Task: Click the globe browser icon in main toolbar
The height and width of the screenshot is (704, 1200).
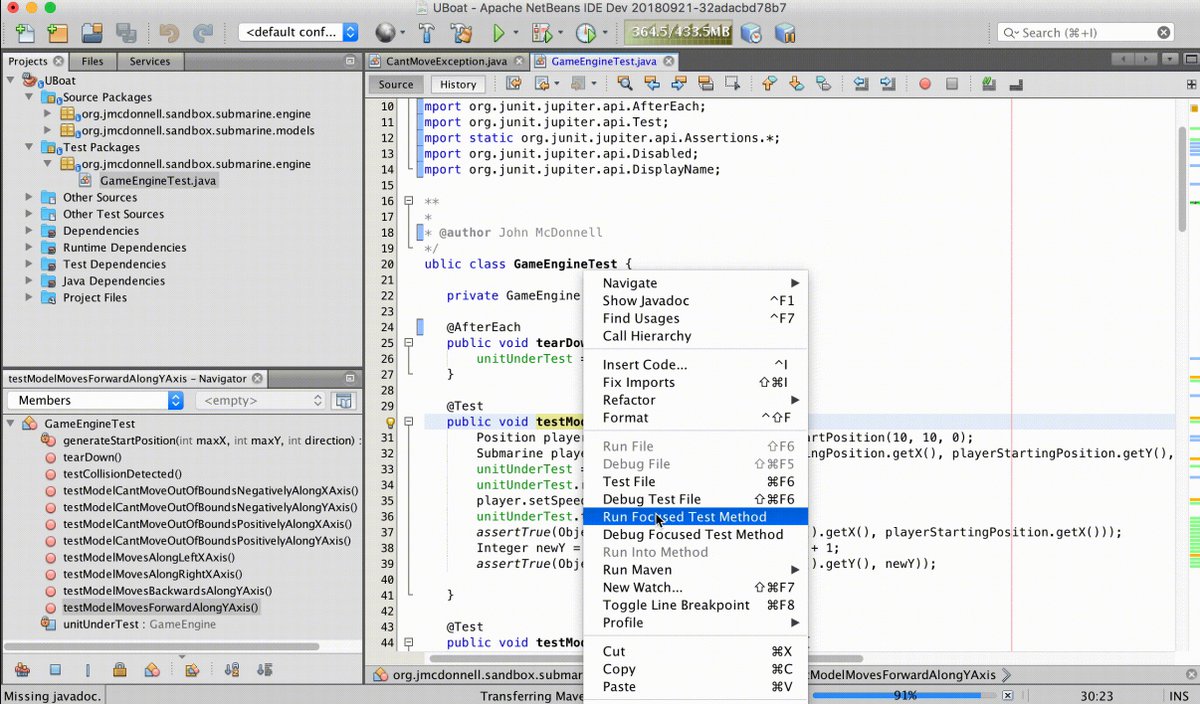Action: 384,32
